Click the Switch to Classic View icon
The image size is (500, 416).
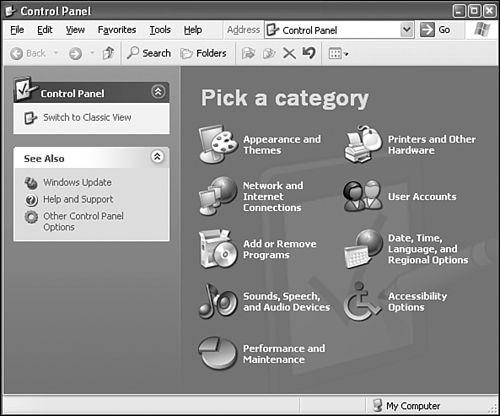pos(30,118)
